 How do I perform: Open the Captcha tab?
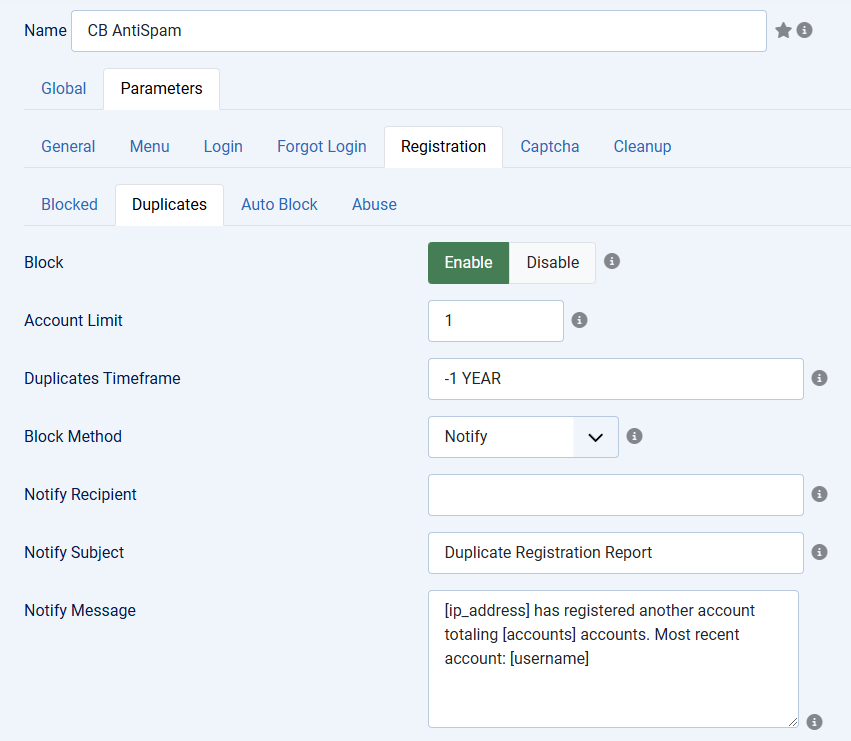point(549,147)
